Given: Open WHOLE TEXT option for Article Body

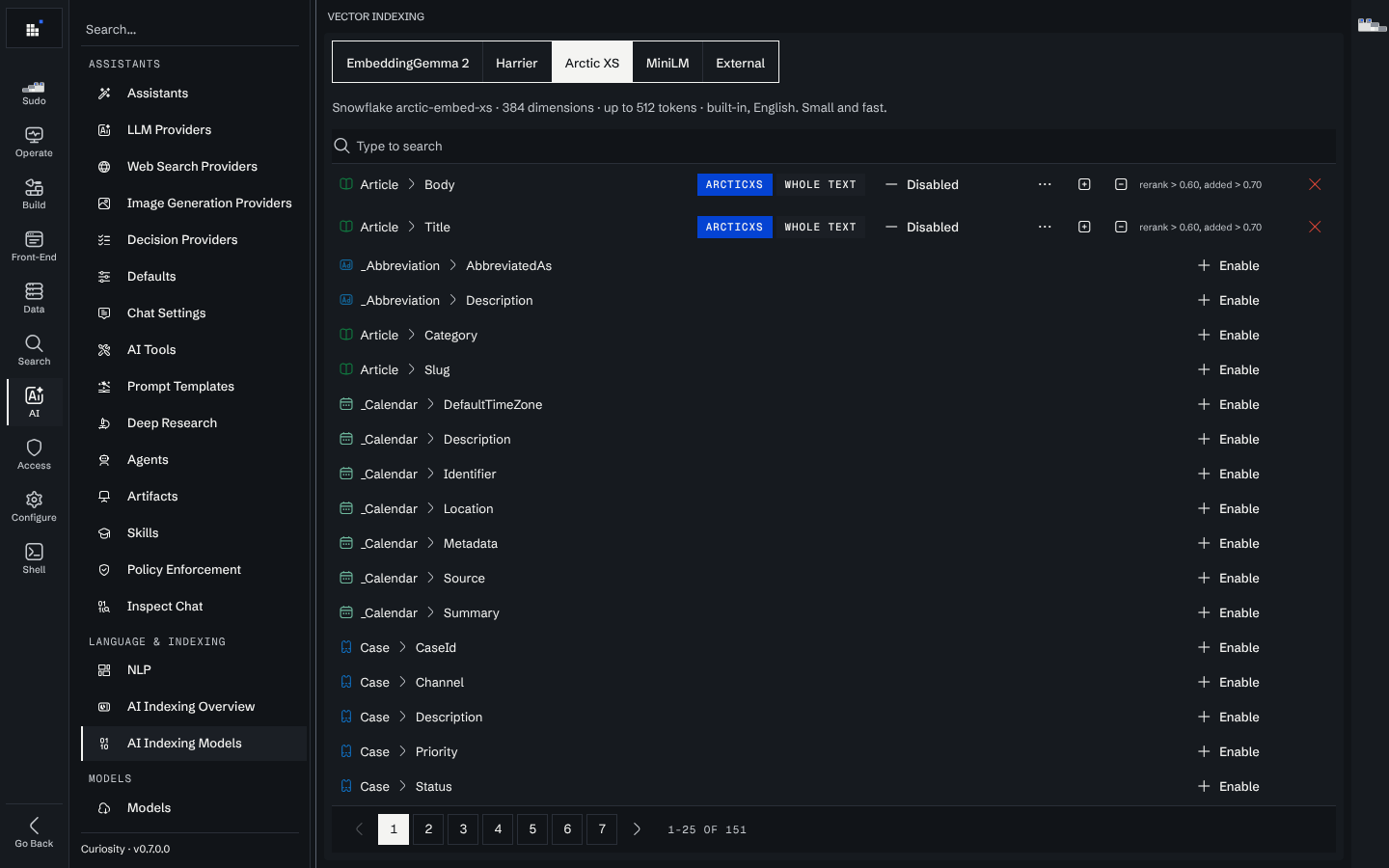Looking at the screenshot, I should 820,184.
